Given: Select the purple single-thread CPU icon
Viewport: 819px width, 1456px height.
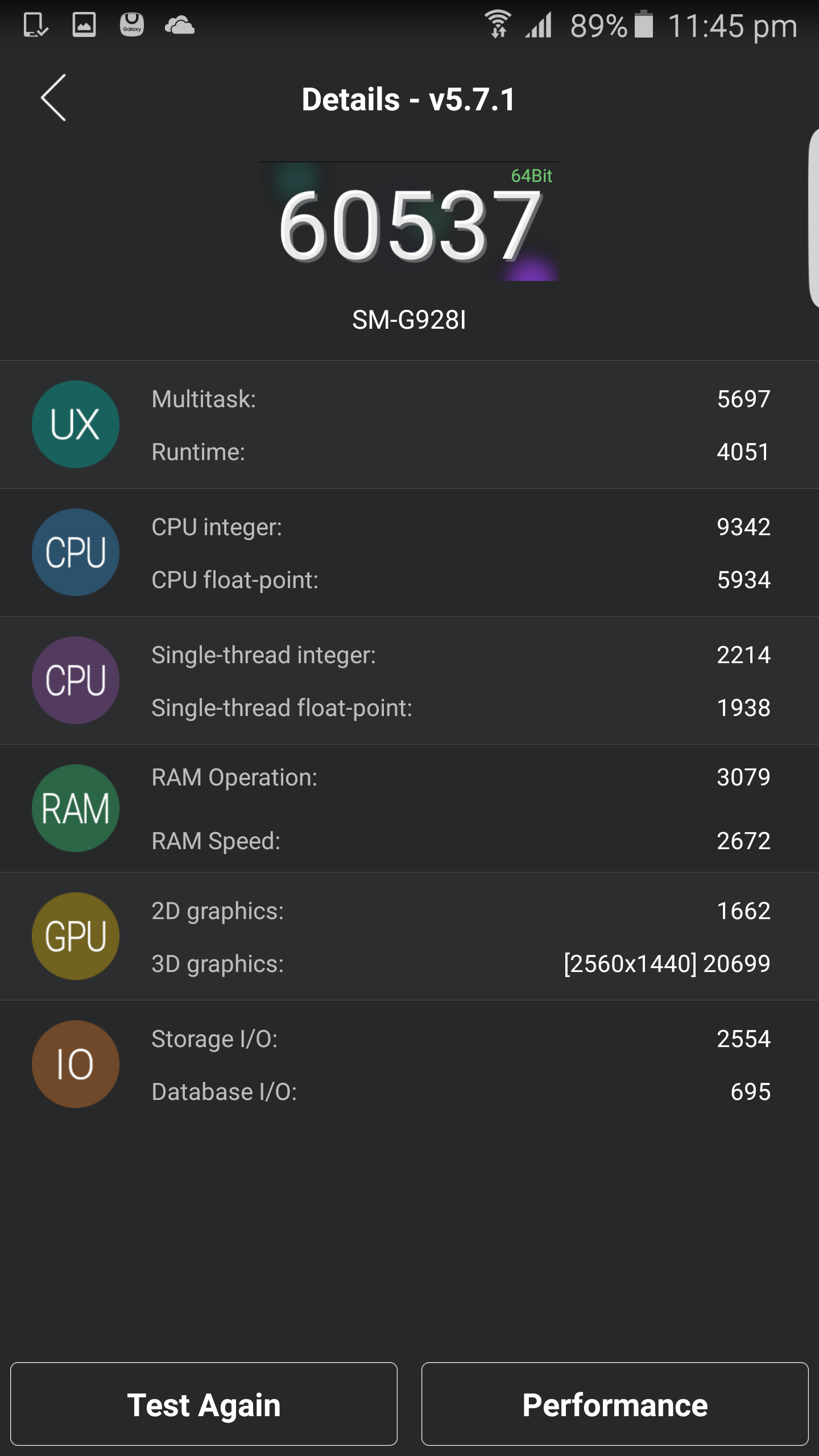Looking at the screenshot, I should (76, 680).
